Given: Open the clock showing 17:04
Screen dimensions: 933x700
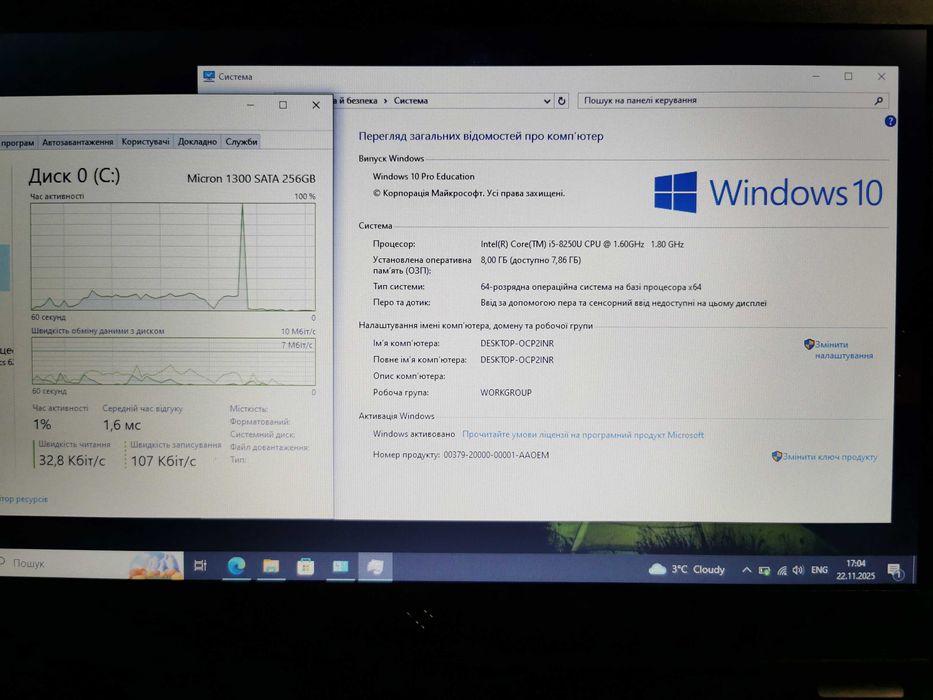Looking at the screenshot, I should click(x=856, y=569).
